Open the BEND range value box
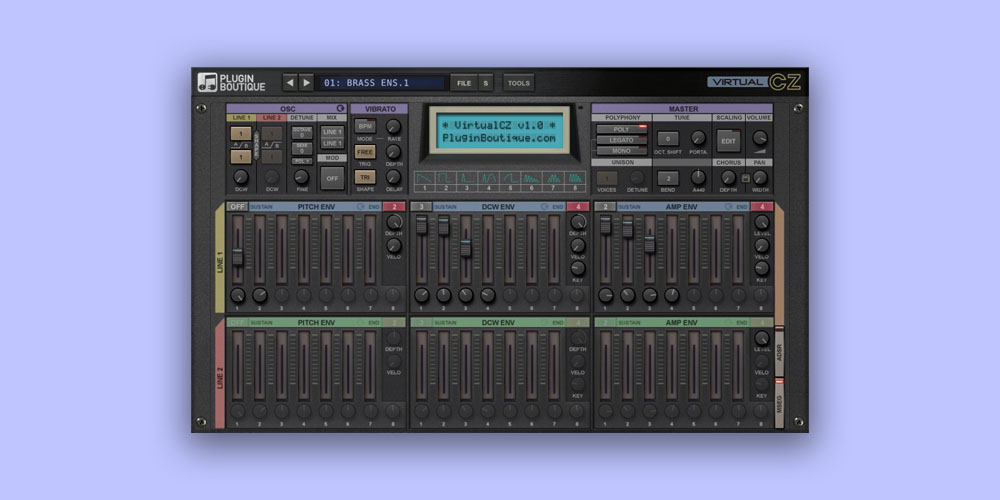 pyautogui.click(x=668, y=178)
